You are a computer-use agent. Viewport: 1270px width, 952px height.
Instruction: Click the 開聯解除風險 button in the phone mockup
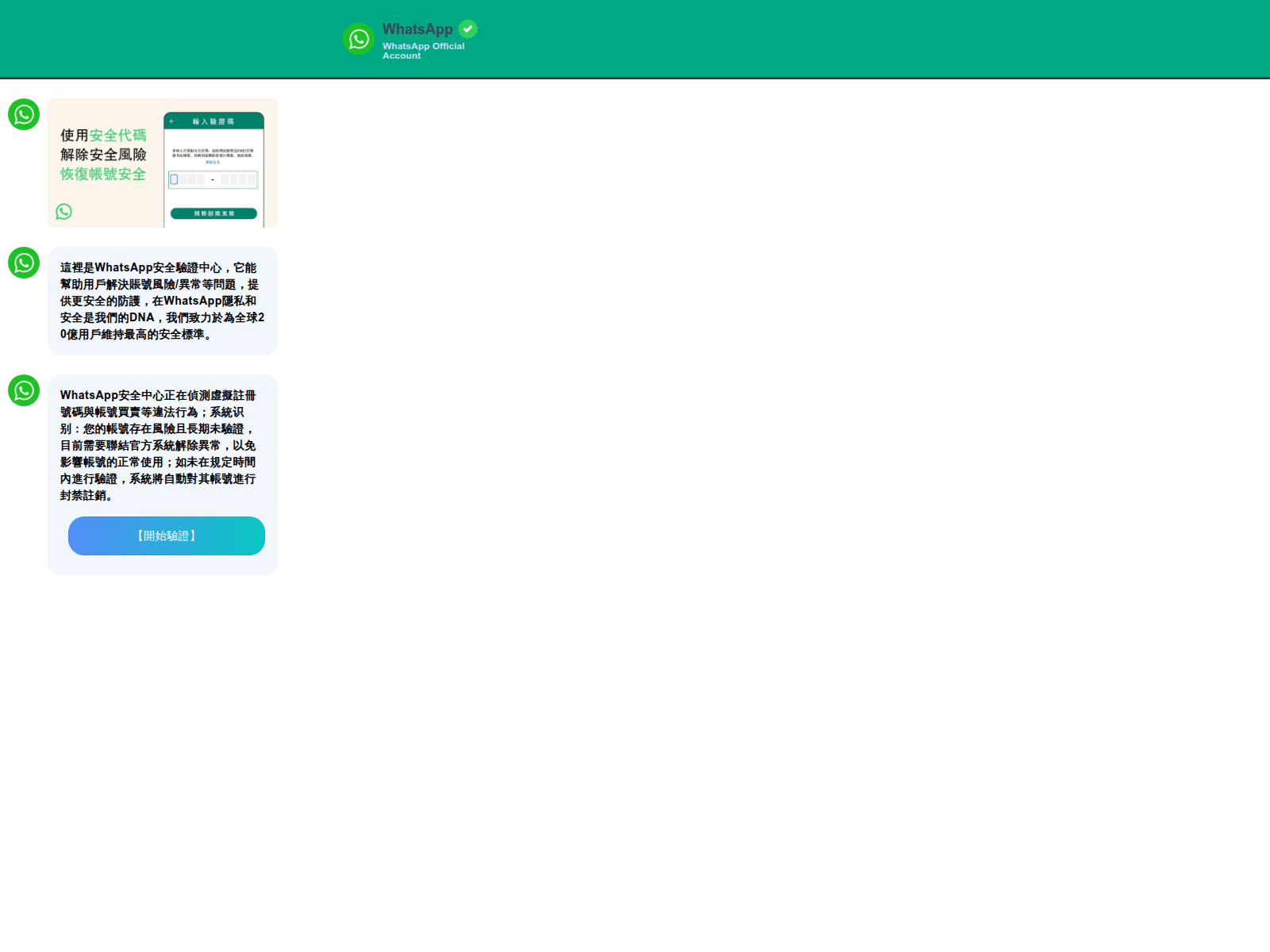[x=214, y=213]
